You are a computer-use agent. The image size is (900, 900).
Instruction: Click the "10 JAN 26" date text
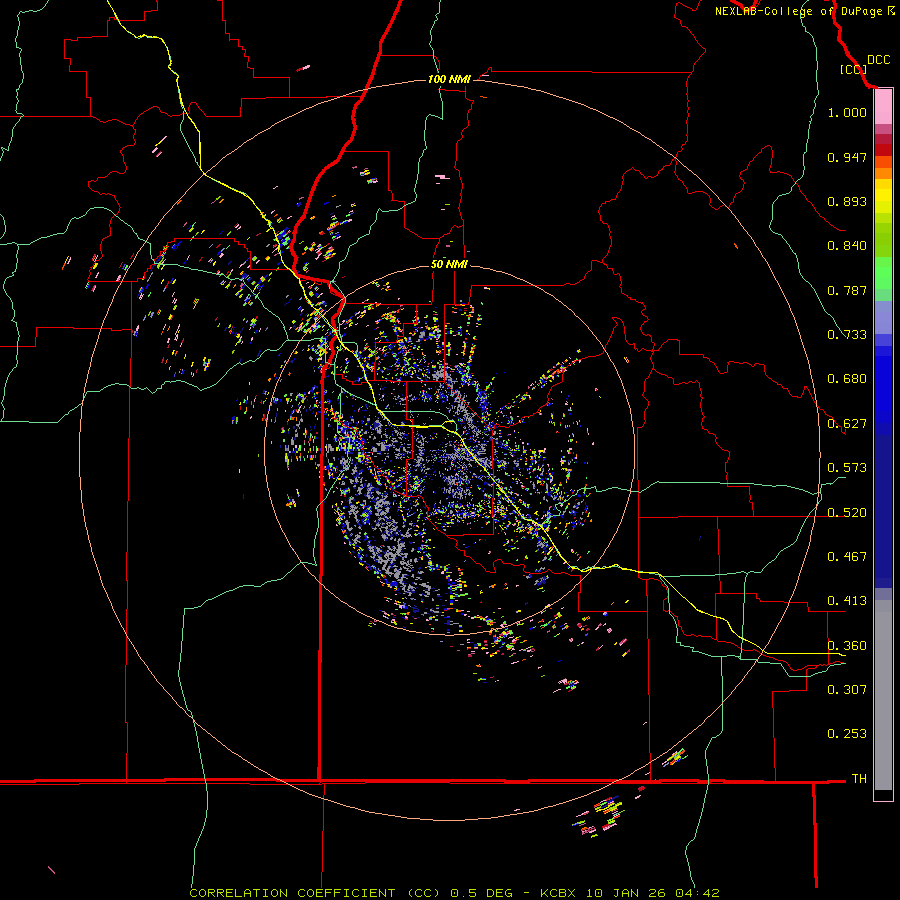click(x=627, y=893)
